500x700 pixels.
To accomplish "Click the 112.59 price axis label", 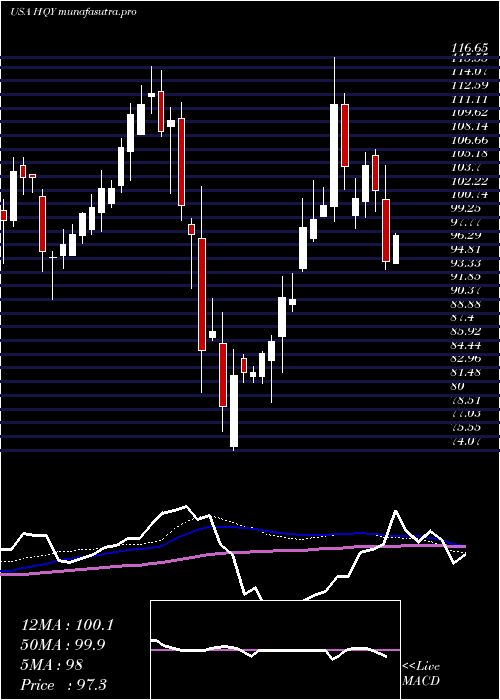I will point(469,84).
